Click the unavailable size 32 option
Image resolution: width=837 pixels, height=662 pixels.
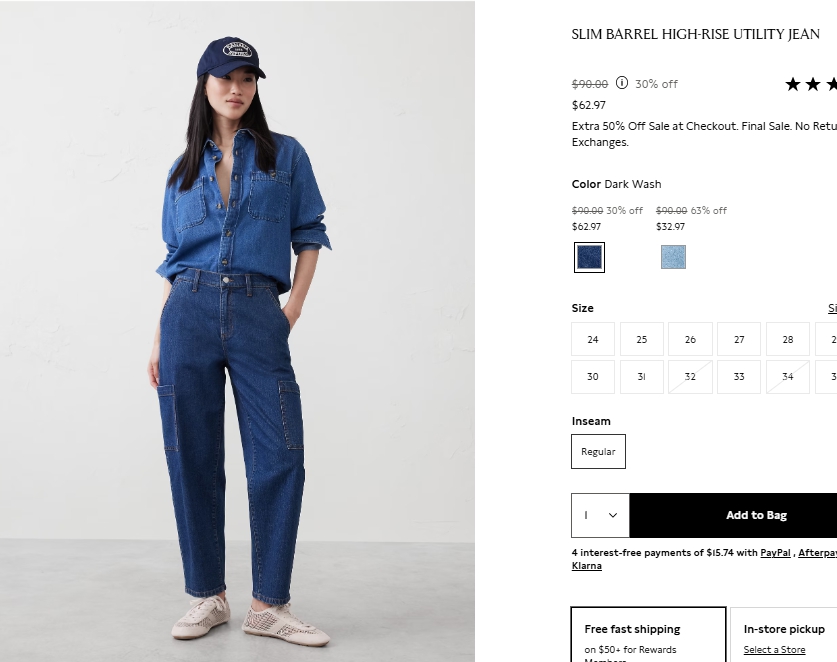pyautogui.click(x=690, y=377)
